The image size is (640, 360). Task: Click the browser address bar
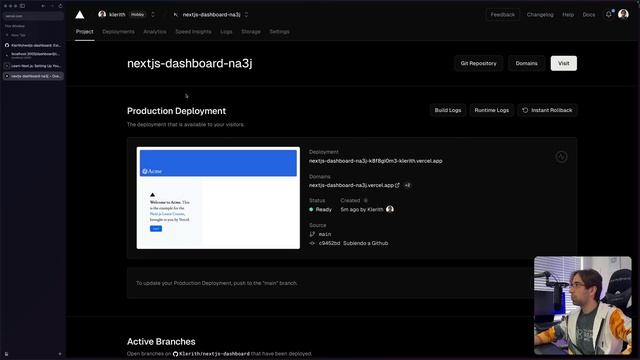coord(33,16)
